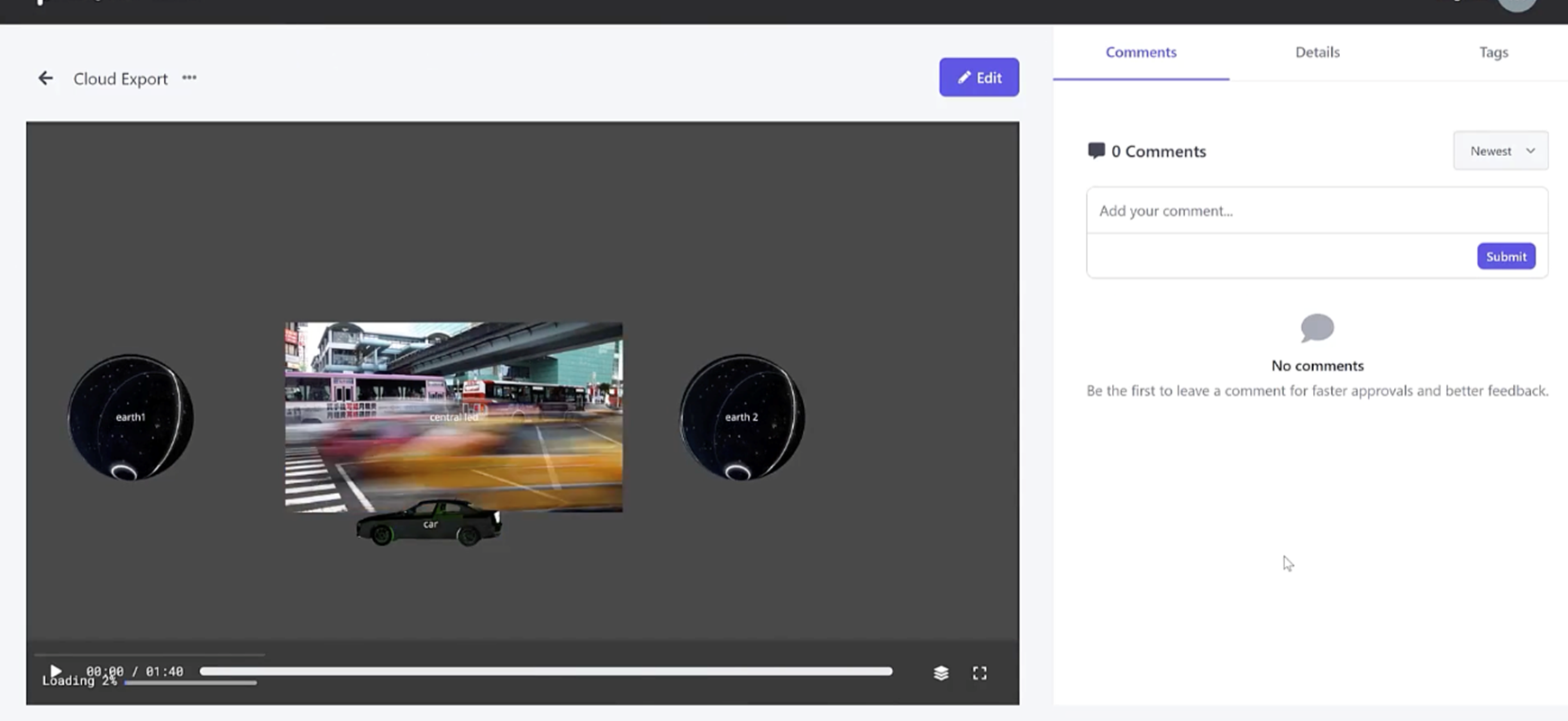This screenshot has height=721, width=1568.
Task: Focus the Add your comment field
Action: pos(1317,211)
